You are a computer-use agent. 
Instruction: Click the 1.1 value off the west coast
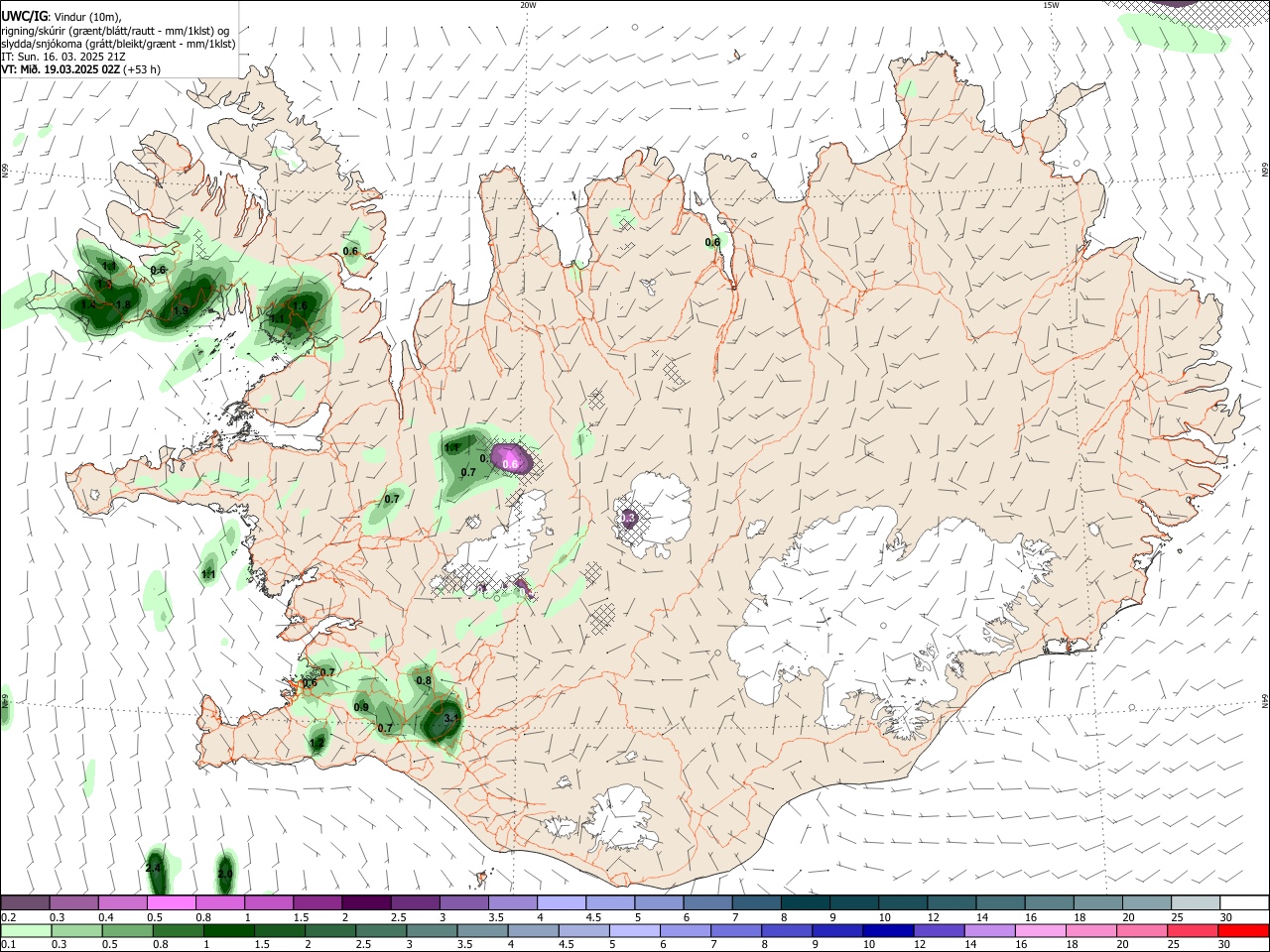[208, 573]
